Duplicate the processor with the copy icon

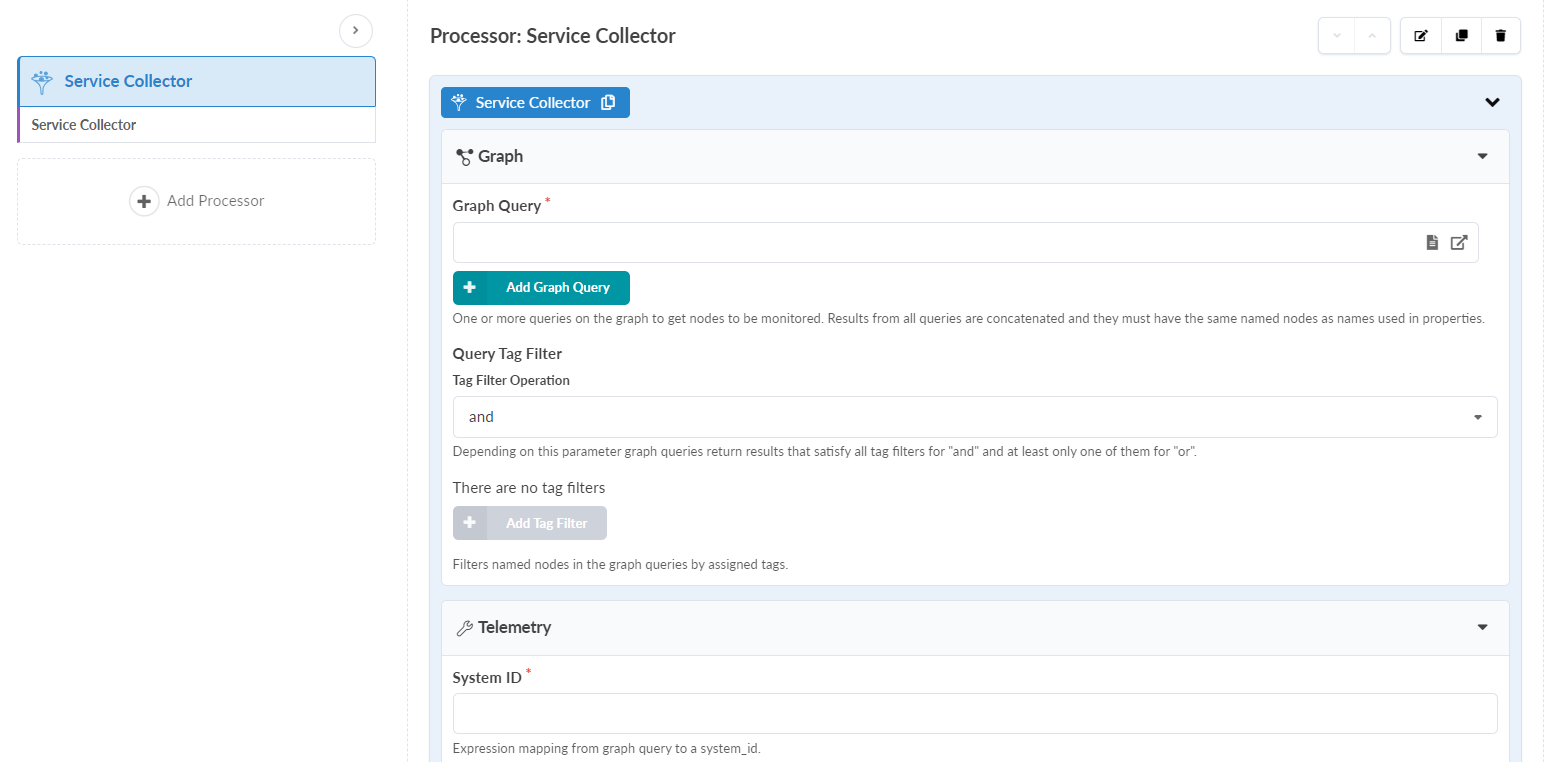click(x=1461, y=36)
